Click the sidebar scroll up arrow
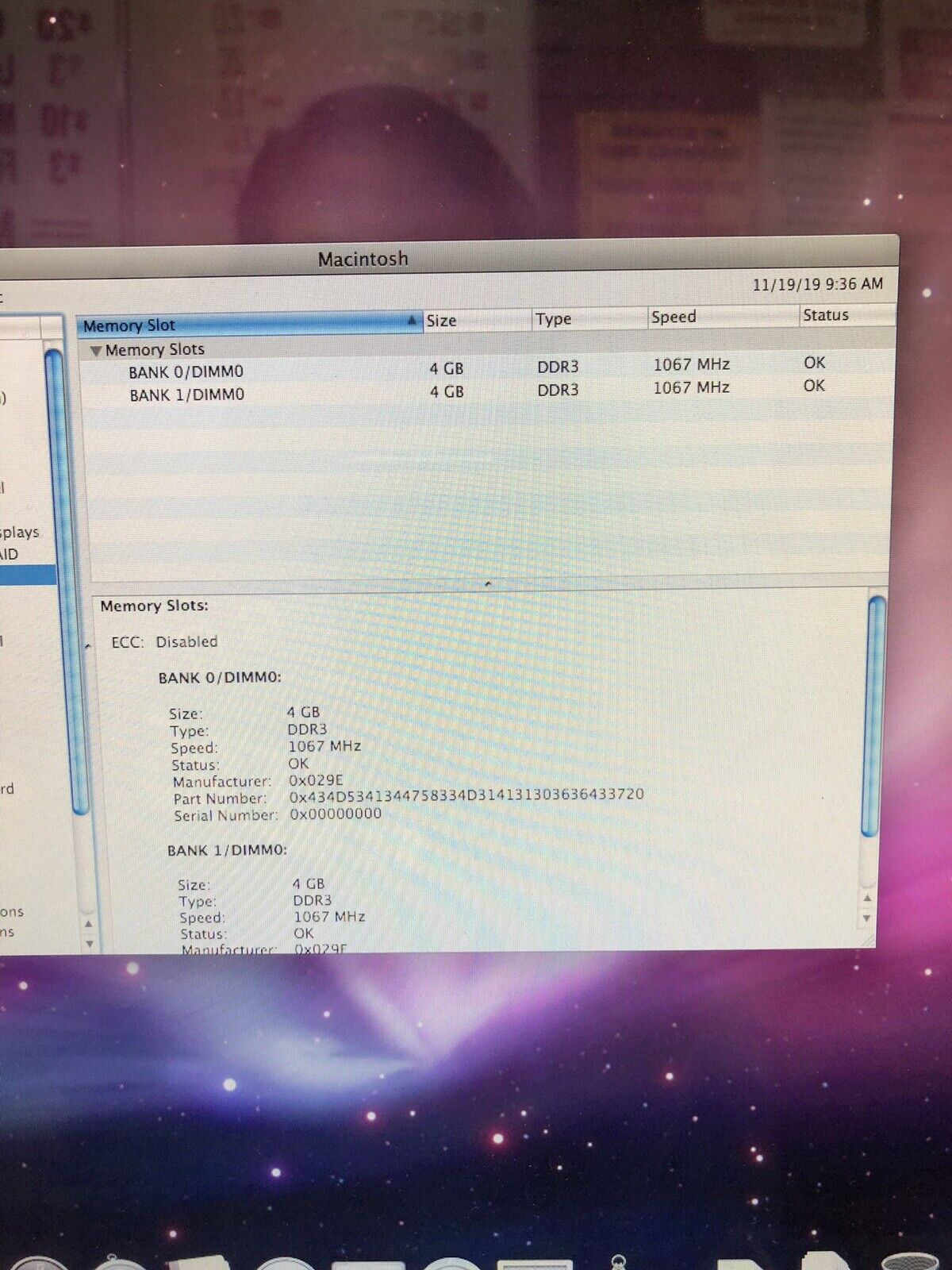This screenshot has width=952, height=1270. pos(89,924)
